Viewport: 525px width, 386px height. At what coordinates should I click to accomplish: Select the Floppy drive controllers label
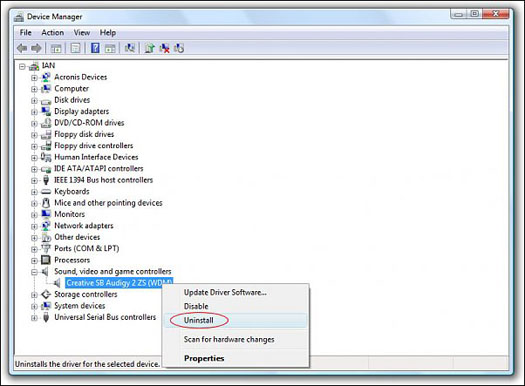click(x=93, y=146)
